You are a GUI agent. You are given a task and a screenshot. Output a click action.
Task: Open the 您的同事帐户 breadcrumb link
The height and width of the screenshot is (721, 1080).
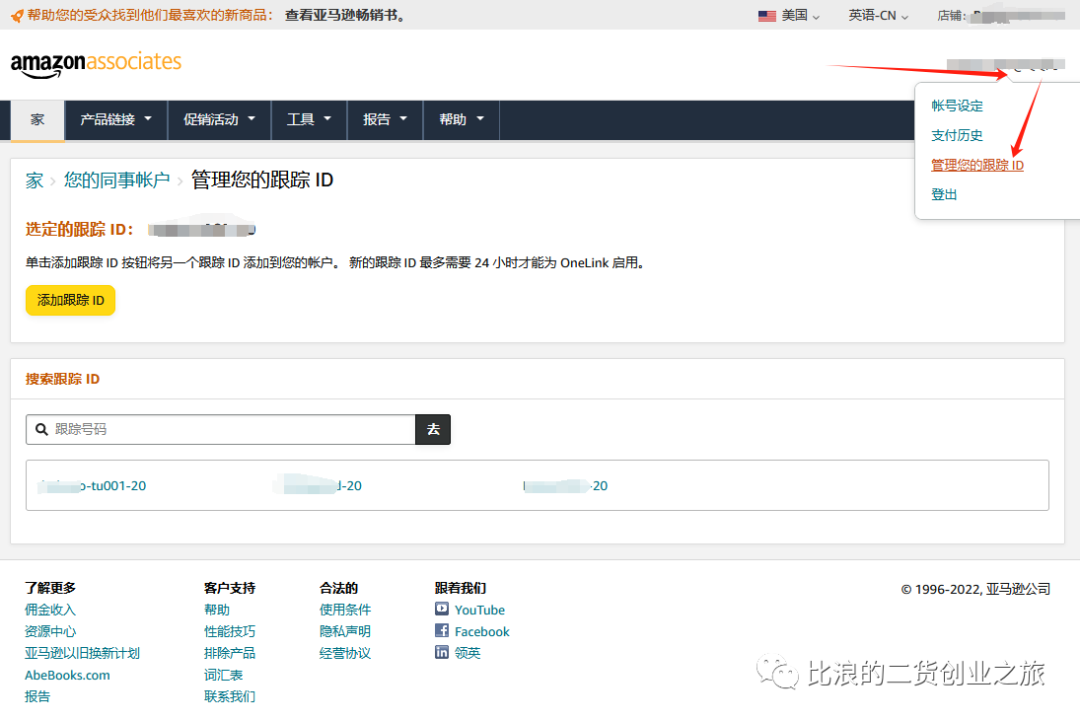[x=117, y=180]
